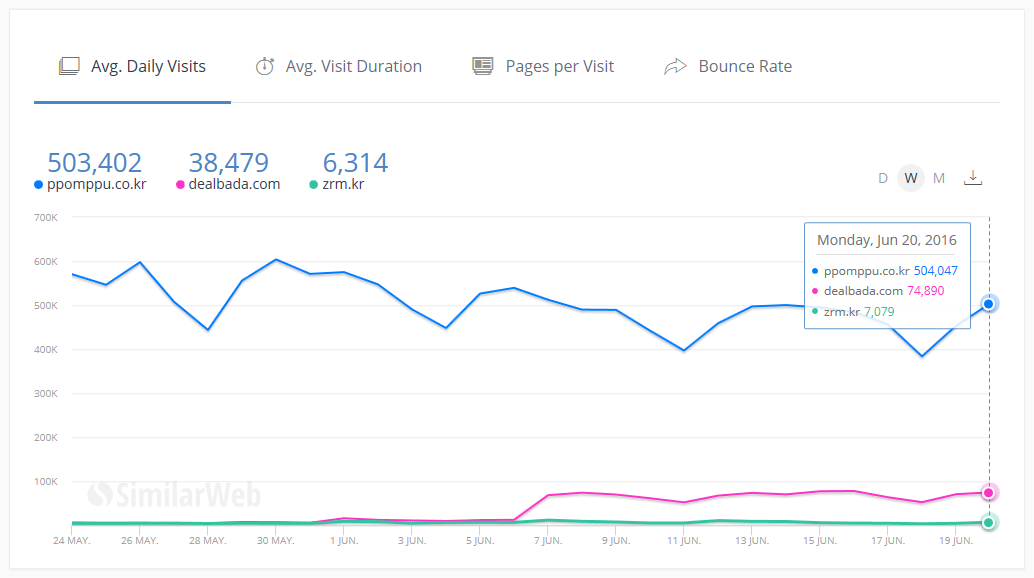
Task: Open the Bounce Rate tab
Action: click(x=744, y=66)
